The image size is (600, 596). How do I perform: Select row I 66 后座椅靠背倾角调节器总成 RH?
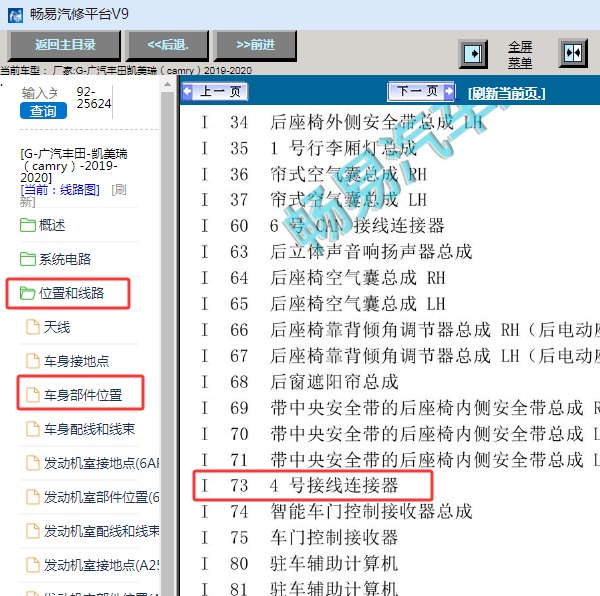point(400,330)
